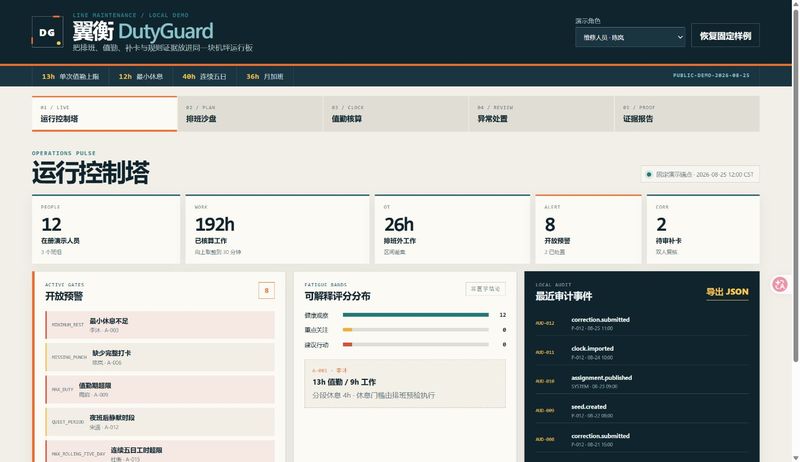Switch to the 值勤核算 tab
This screenshot has height=462, width=800.
tap(396, 114)
